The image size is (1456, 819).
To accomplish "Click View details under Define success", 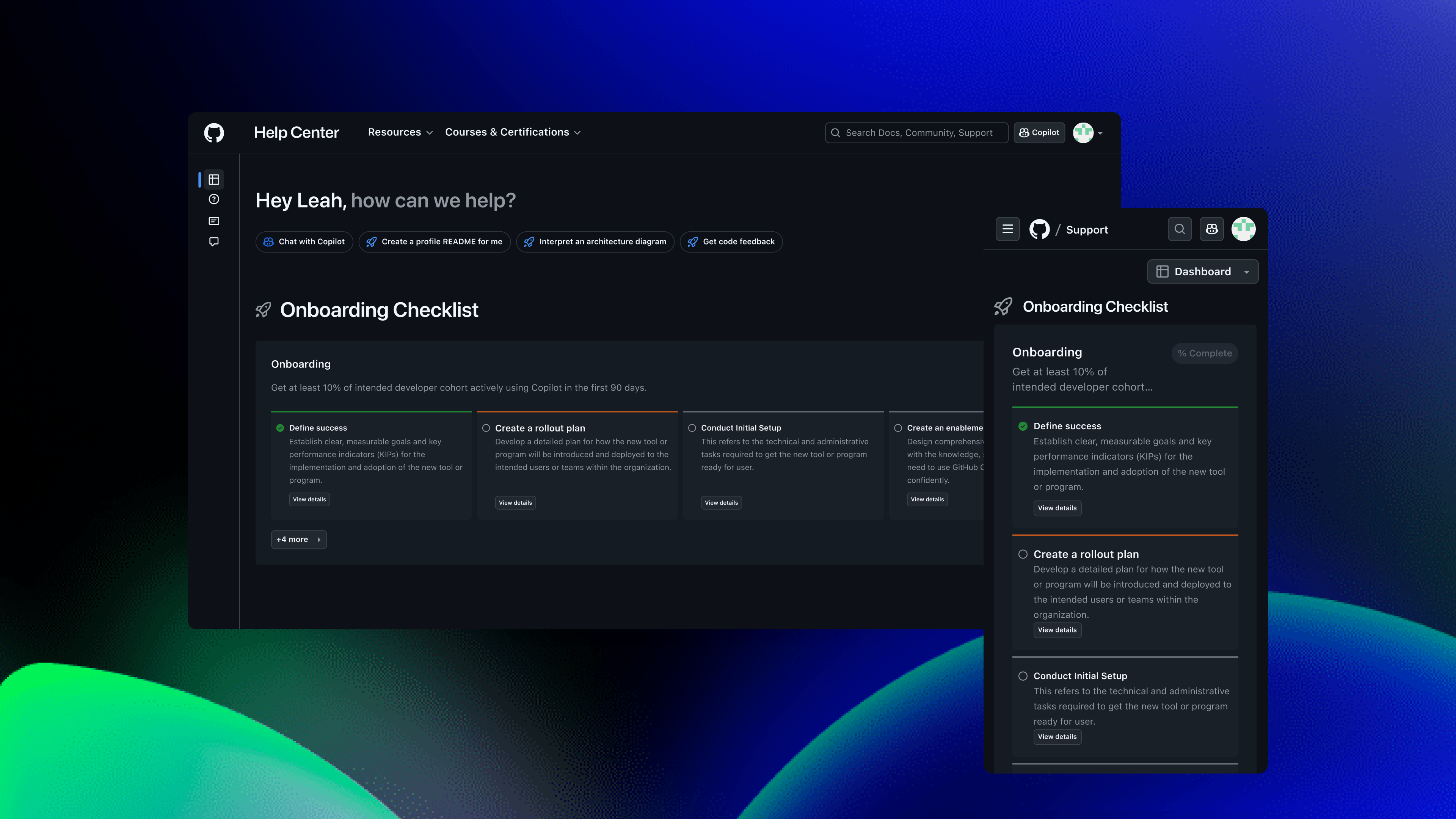I will 309,500.
